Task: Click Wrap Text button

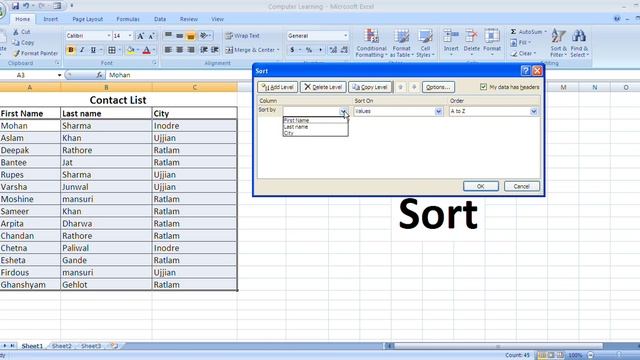Action: [242, 36]
